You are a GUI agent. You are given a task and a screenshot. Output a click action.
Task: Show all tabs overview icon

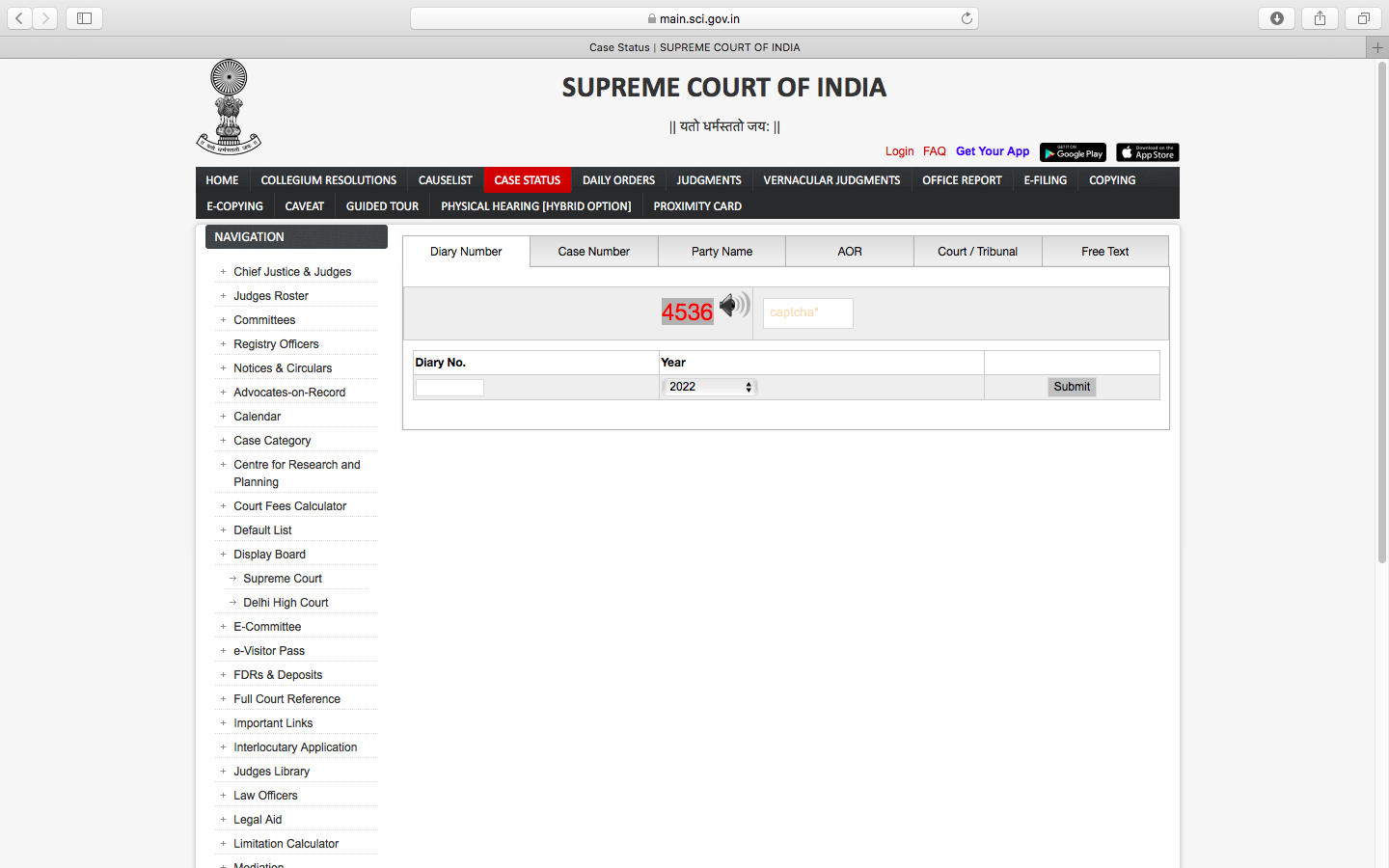[x=1363, y=18]
